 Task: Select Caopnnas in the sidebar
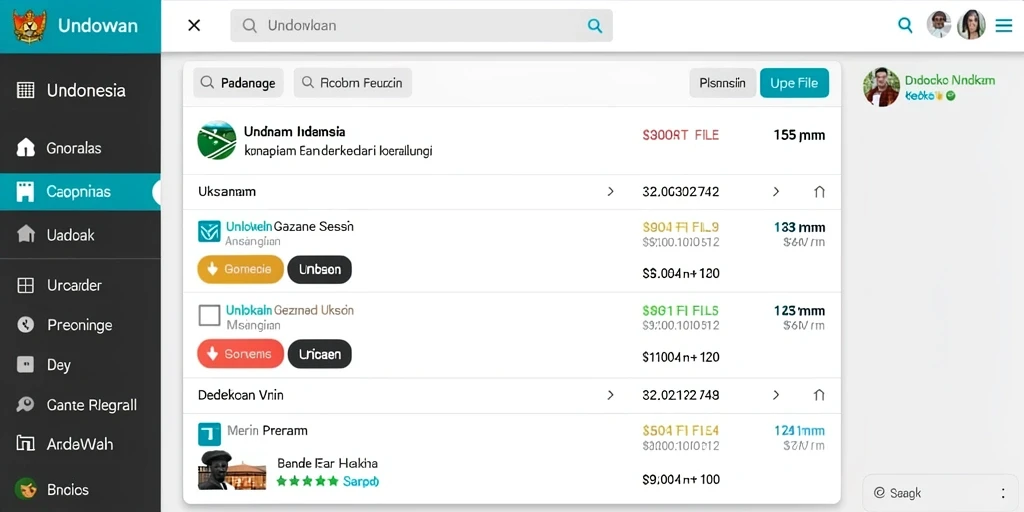[x=80, y=191]
